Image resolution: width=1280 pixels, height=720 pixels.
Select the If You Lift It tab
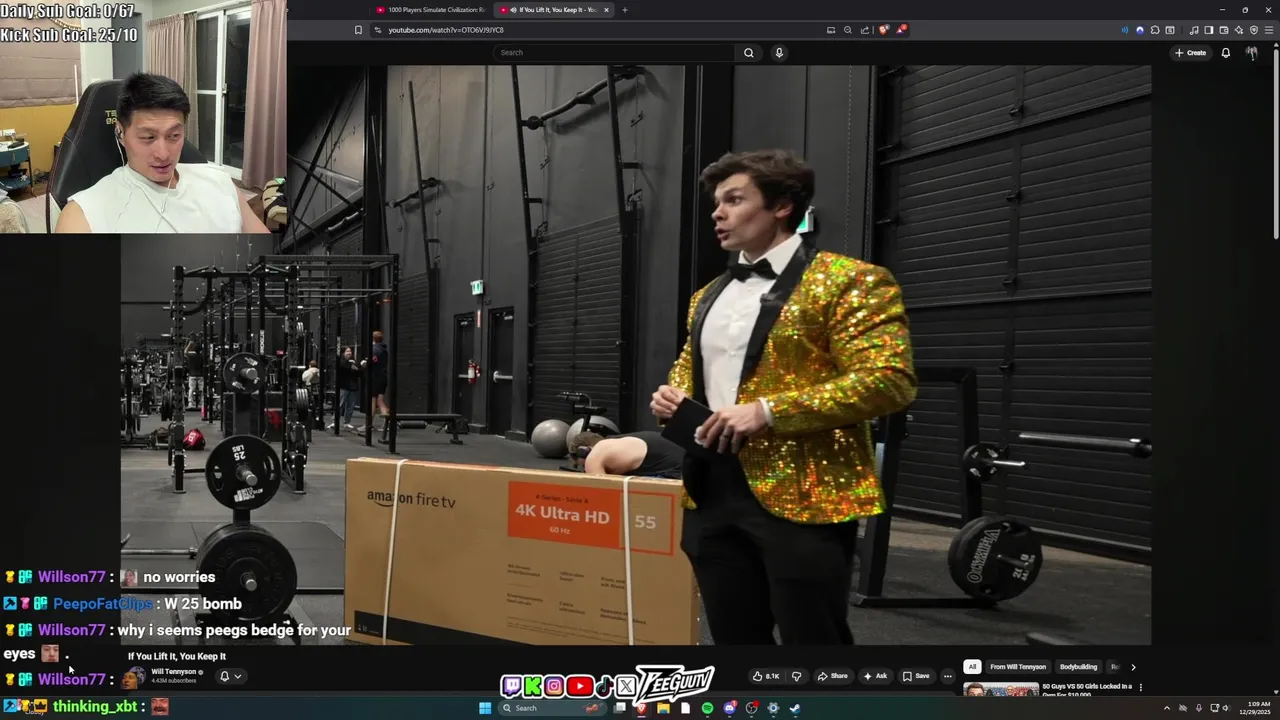point(552,10)
